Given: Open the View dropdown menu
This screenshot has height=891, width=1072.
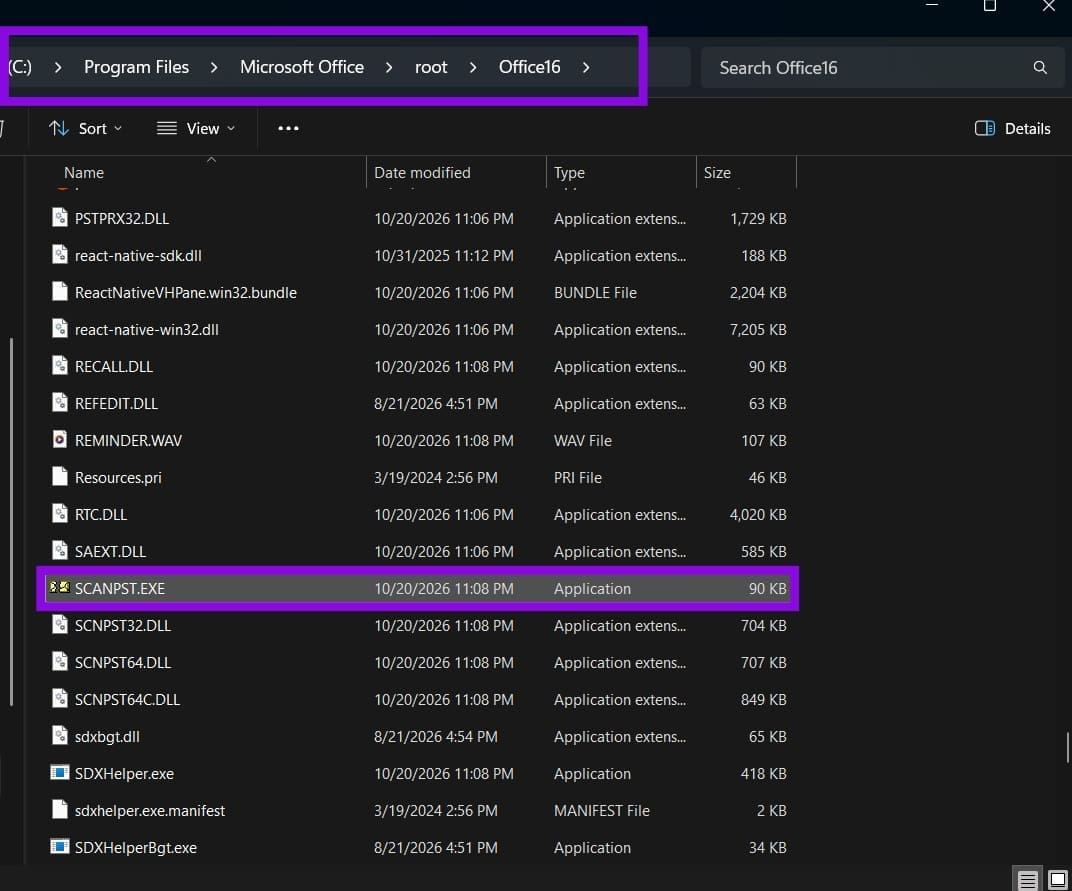Looking at the screenshot, I should pos(196,129).
